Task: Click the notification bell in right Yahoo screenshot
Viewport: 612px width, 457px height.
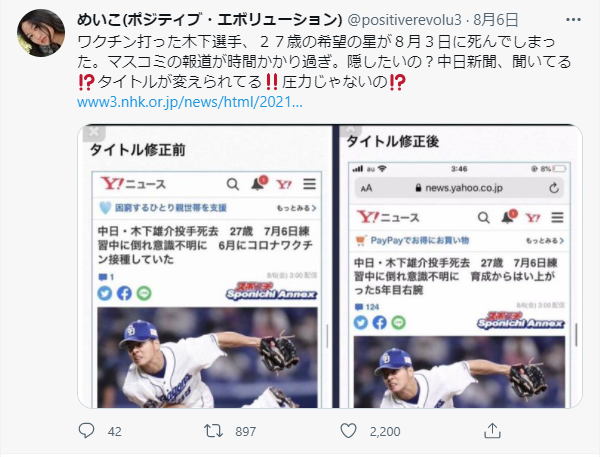Action: [509, 217]
